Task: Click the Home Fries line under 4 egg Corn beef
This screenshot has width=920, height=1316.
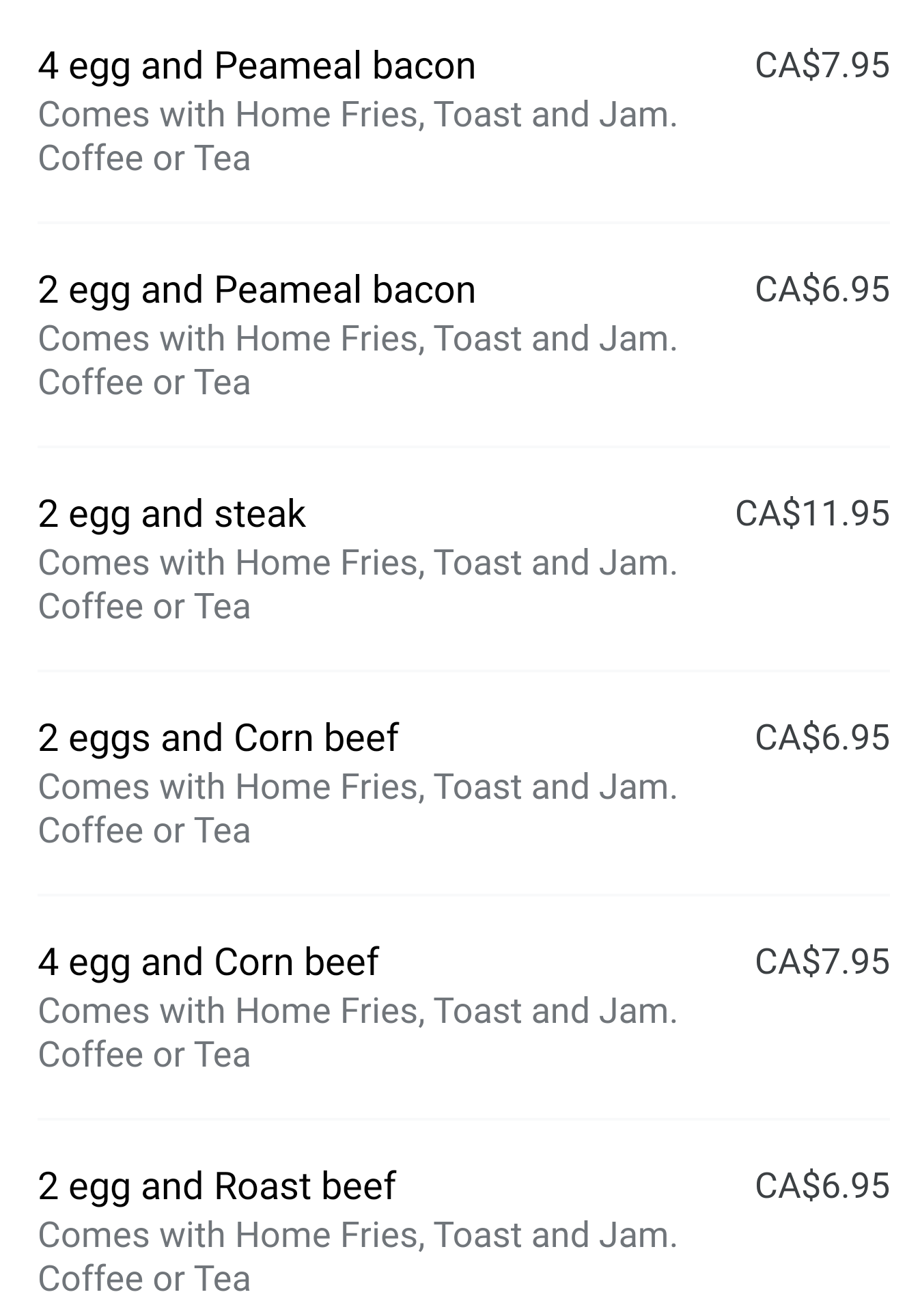Action: point(357,1011)
